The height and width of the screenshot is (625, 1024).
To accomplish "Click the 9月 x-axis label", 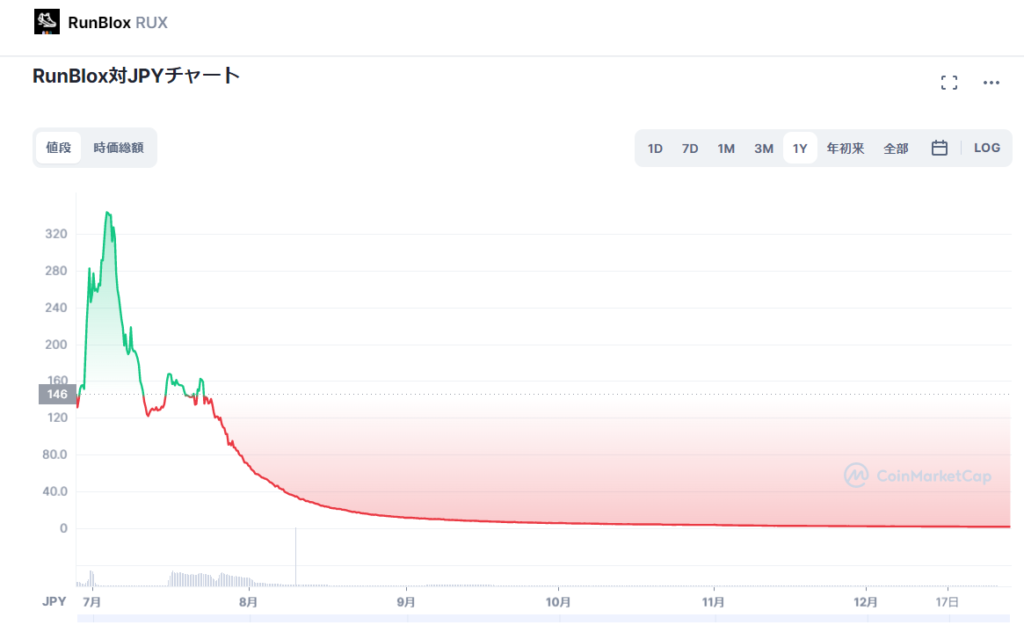I will click(x=406, y=601).
